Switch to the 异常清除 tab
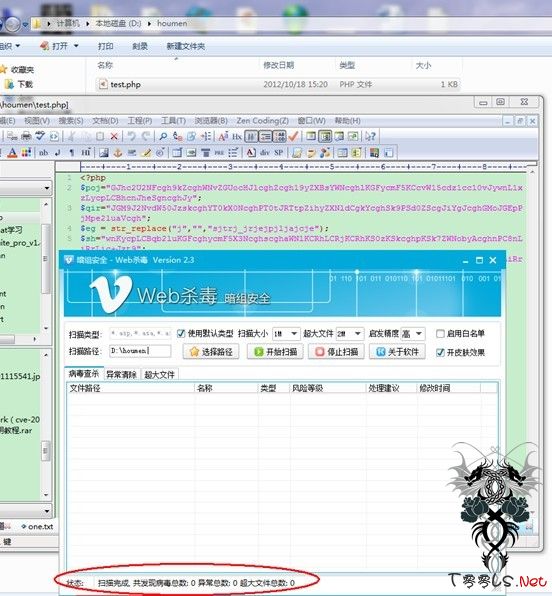The image size is (552, 596). [x=121, y=374]
